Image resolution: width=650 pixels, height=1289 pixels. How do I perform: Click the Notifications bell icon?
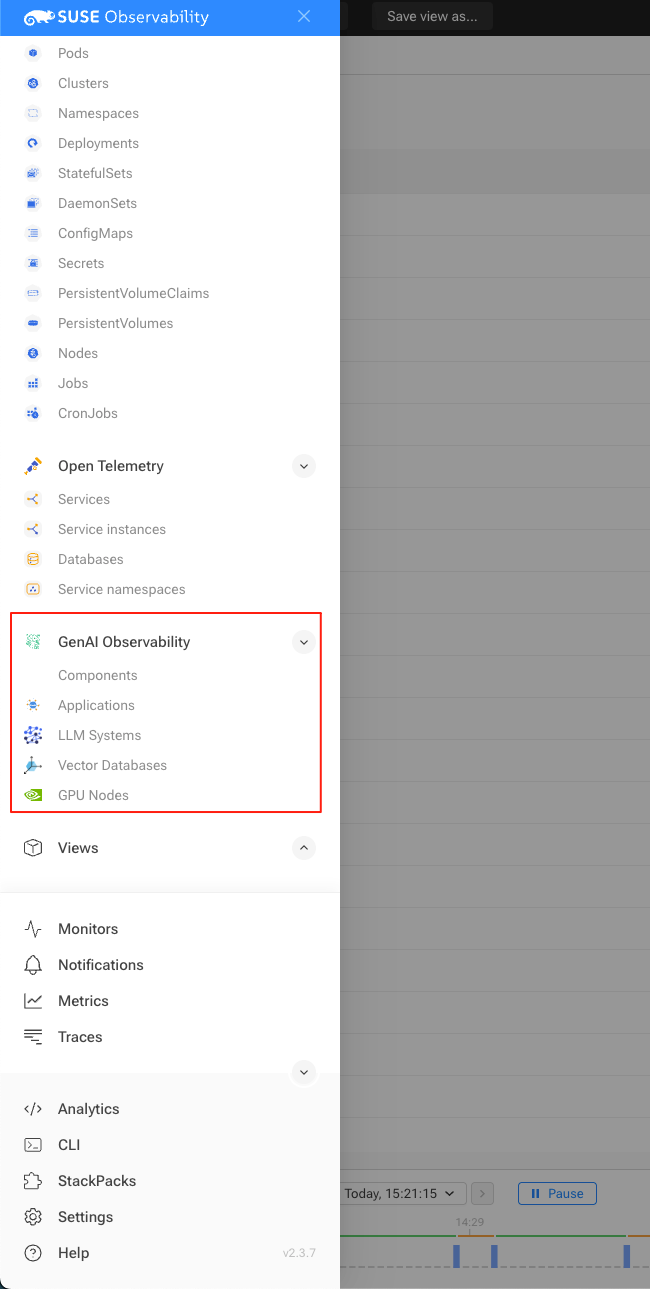point(33,965)
